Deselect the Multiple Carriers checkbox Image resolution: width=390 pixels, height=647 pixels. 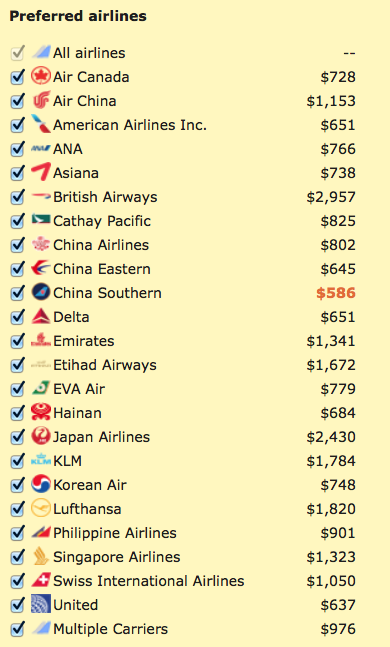pyautogui.click(x=17, y=629)
